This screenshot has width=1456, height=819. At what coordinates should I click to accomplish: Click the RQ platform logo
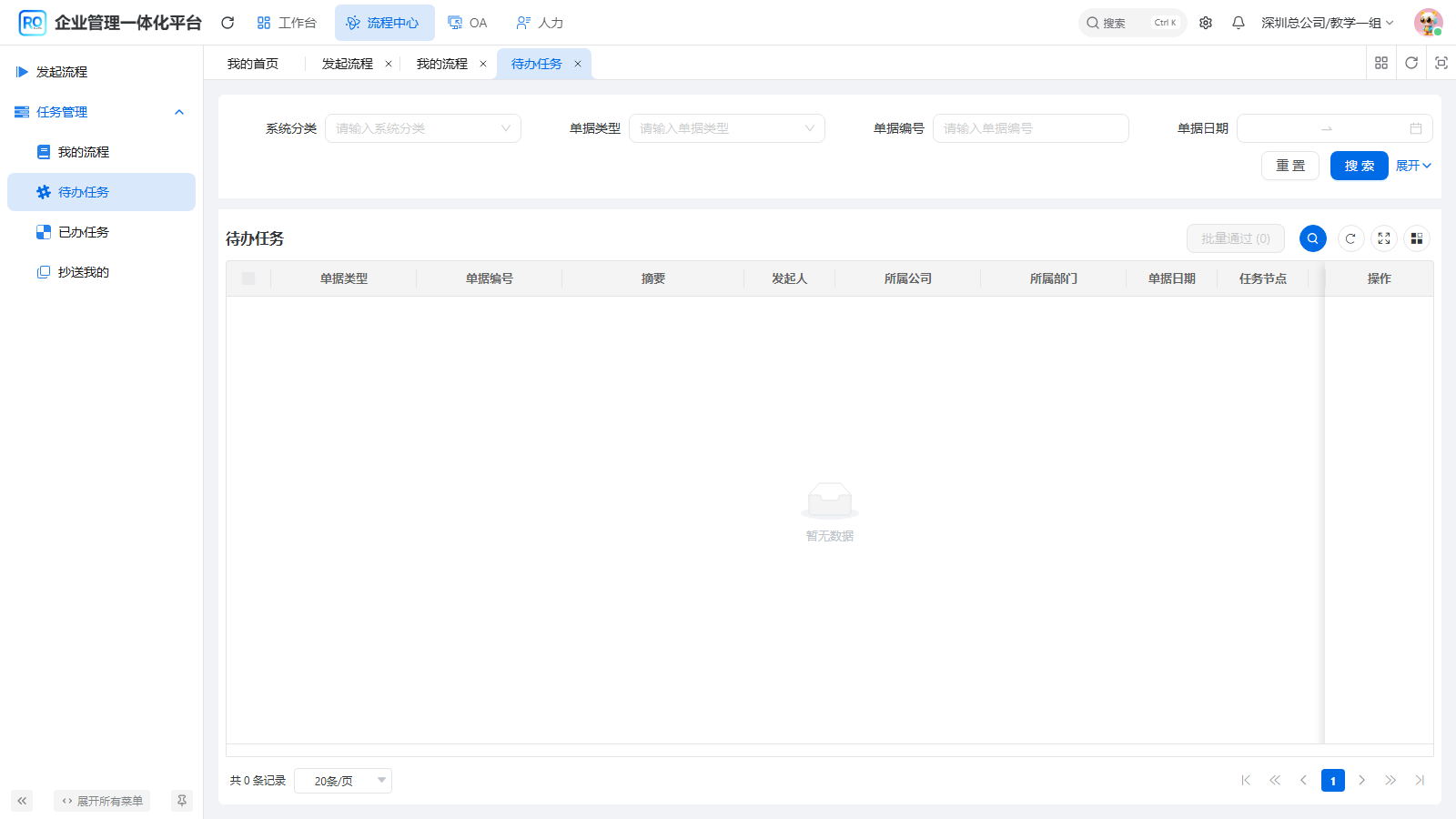coord(33,23)
